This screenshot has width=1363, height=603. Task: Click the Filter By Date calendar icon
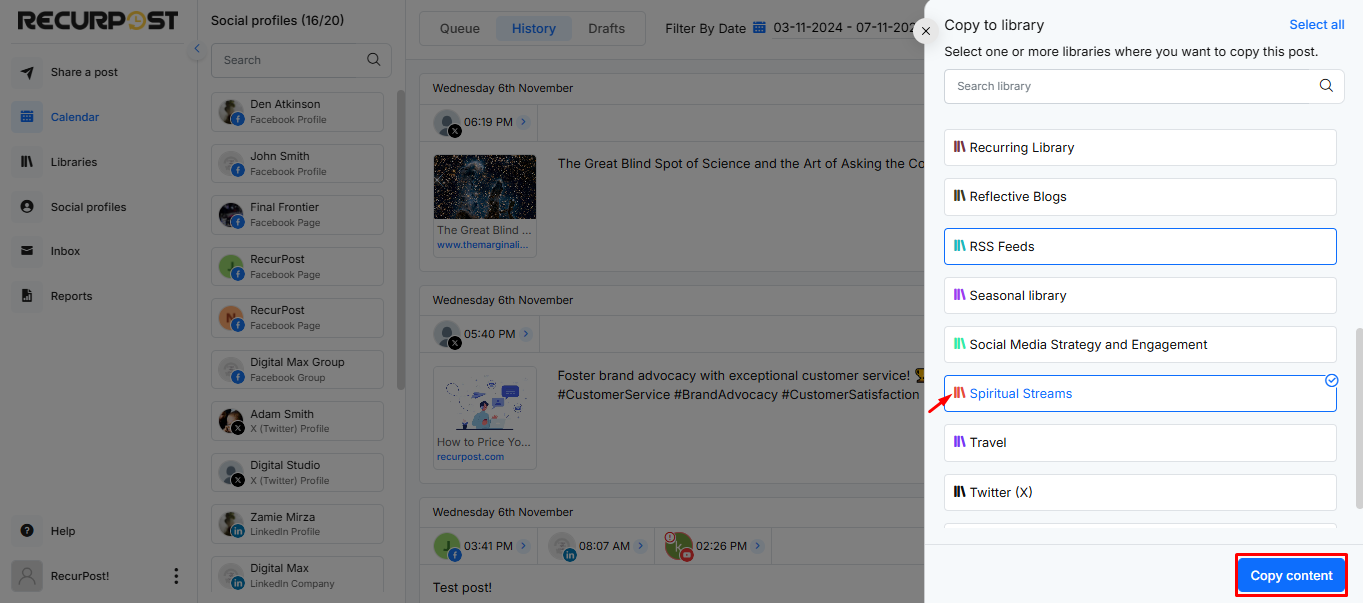coord(759,28)
